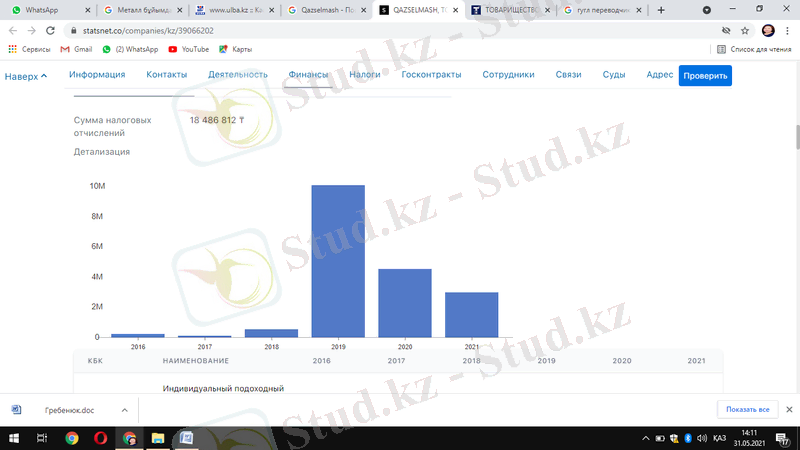Bookmark this page with the star icon
Image resolution: width=800 pixels, height=450 pixels.
[x=745, y=31]
